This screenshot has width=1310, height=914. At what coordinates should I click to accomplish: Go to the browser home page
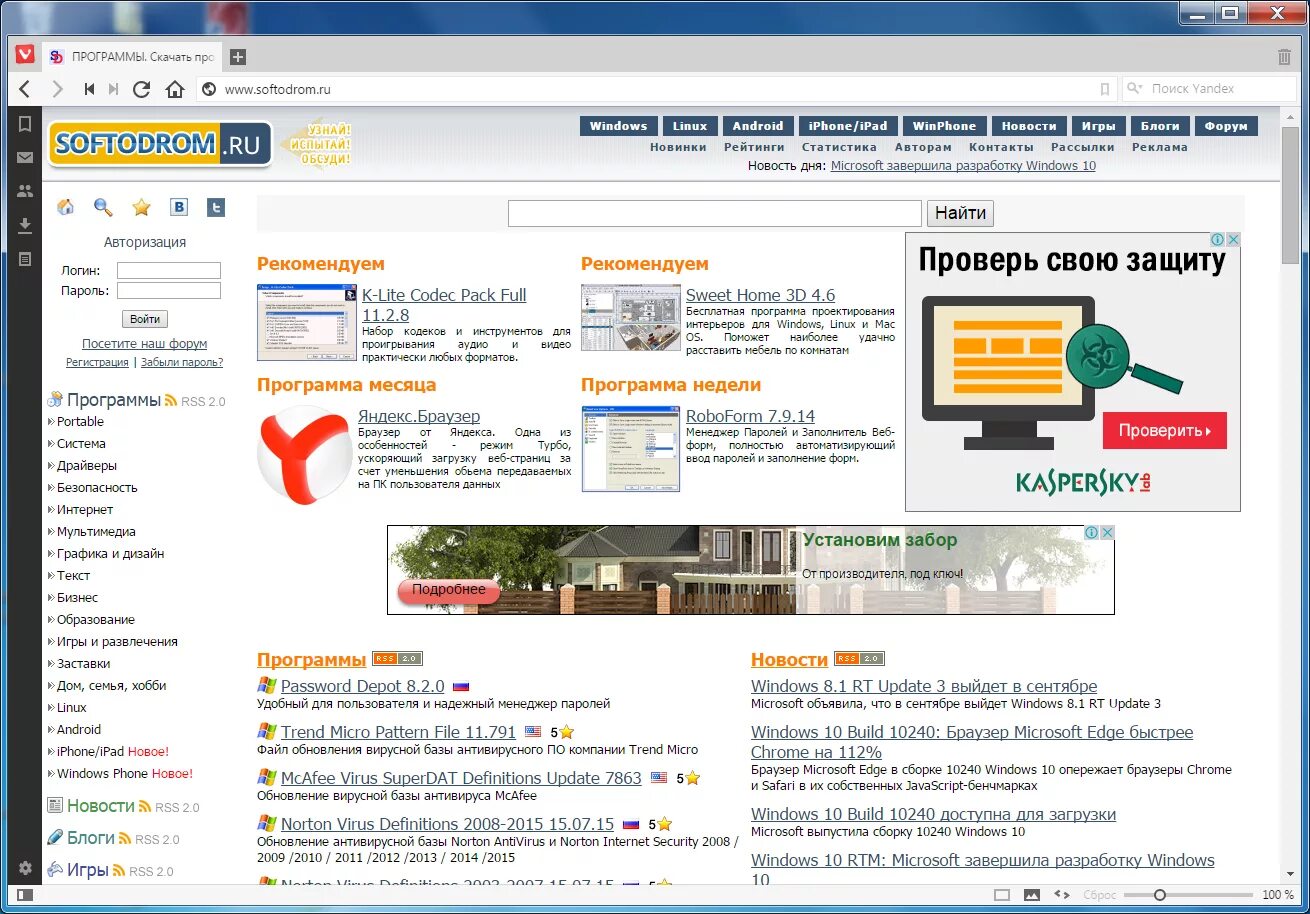[175, 89]
